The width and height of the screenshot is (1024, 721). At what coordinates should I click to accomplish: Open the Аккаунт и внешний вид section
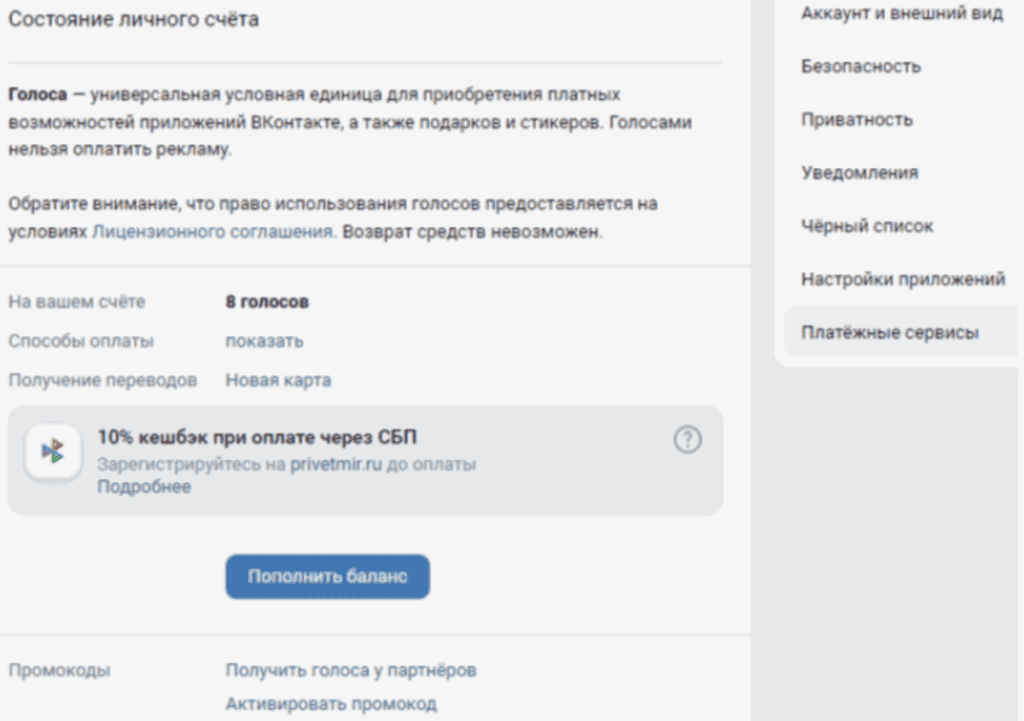901,13
